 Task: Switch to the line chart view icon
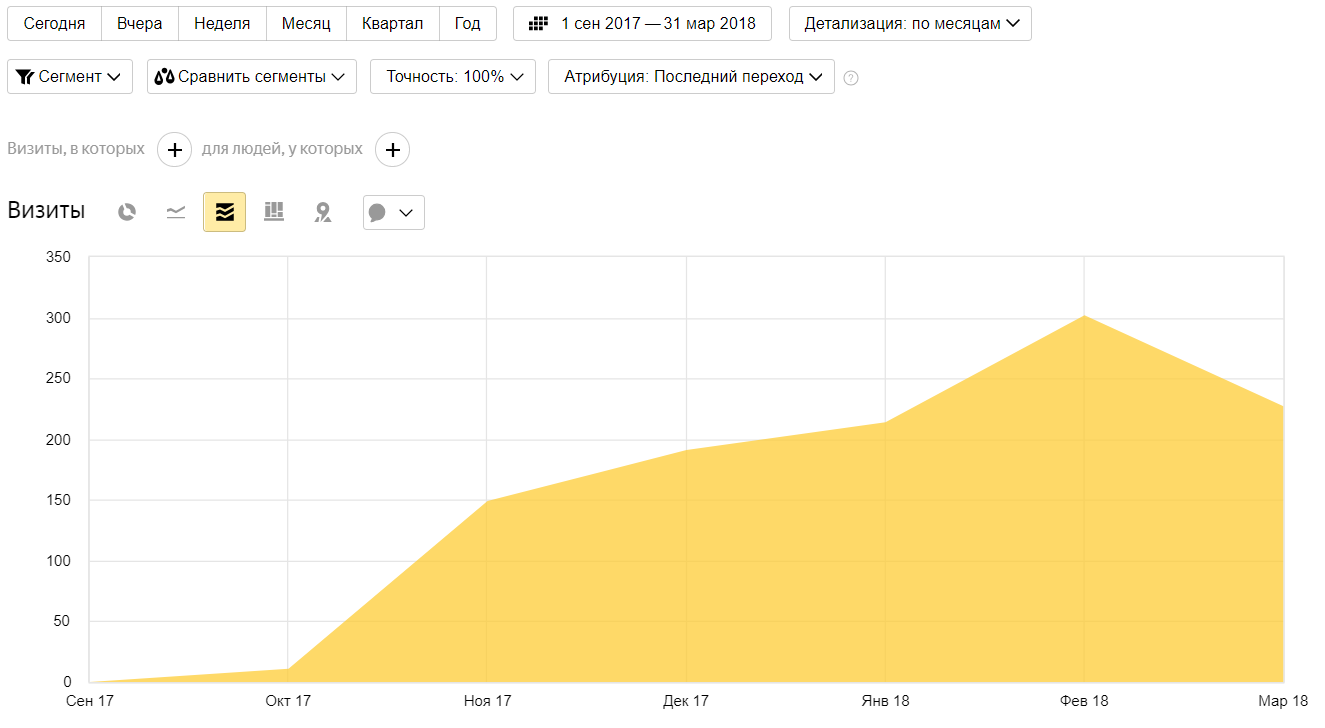tap(176, 212)
